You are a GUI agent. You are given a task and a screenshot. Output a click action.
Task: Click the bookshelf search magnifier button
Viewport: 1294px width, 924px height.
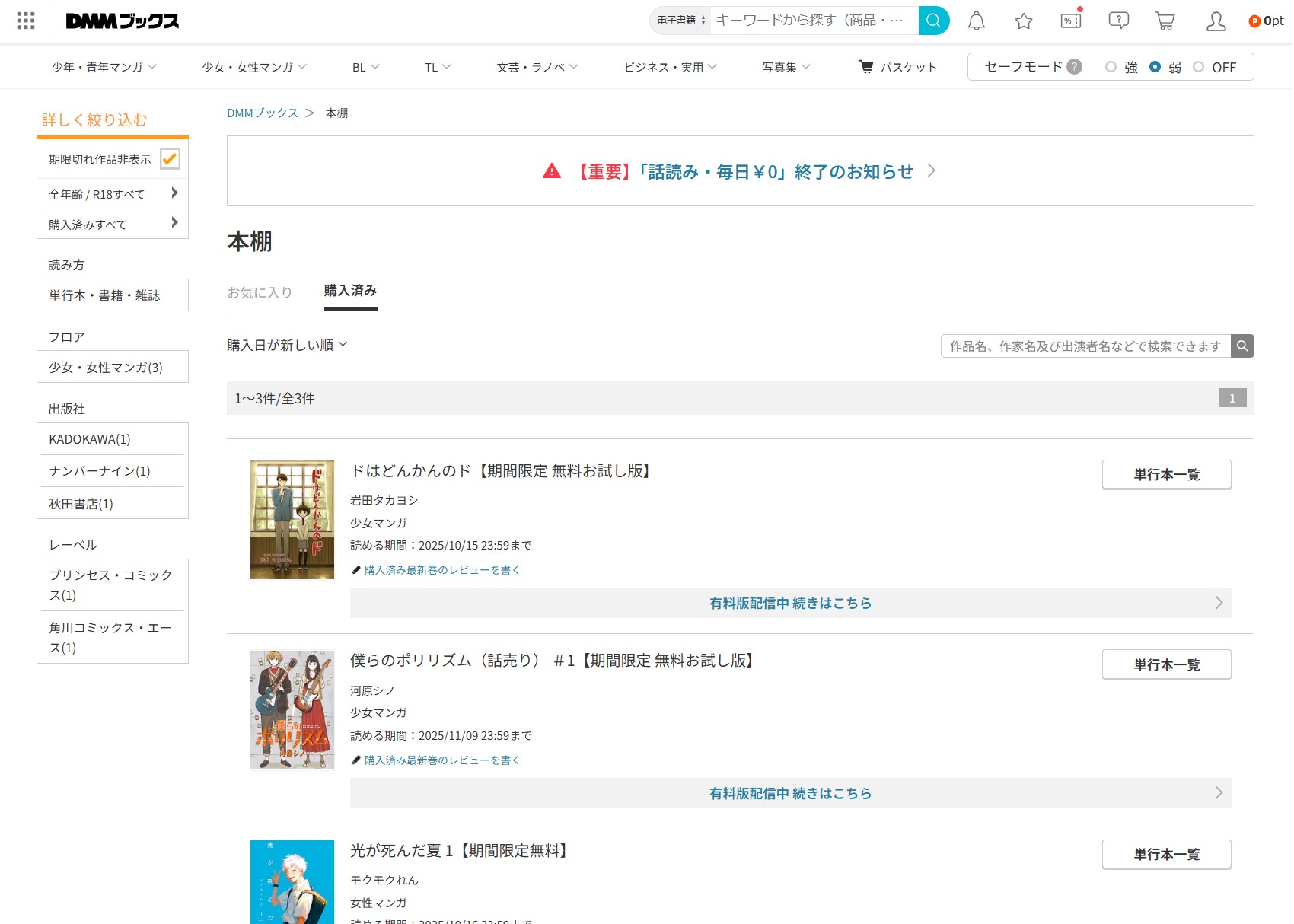tap(1242, 346)
